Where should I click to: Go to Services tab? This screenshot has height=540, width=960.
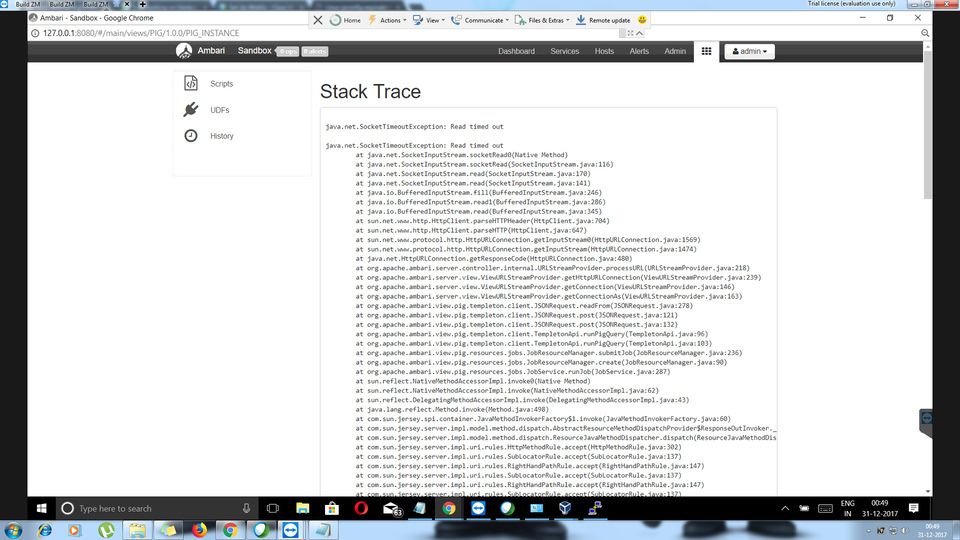564,51
